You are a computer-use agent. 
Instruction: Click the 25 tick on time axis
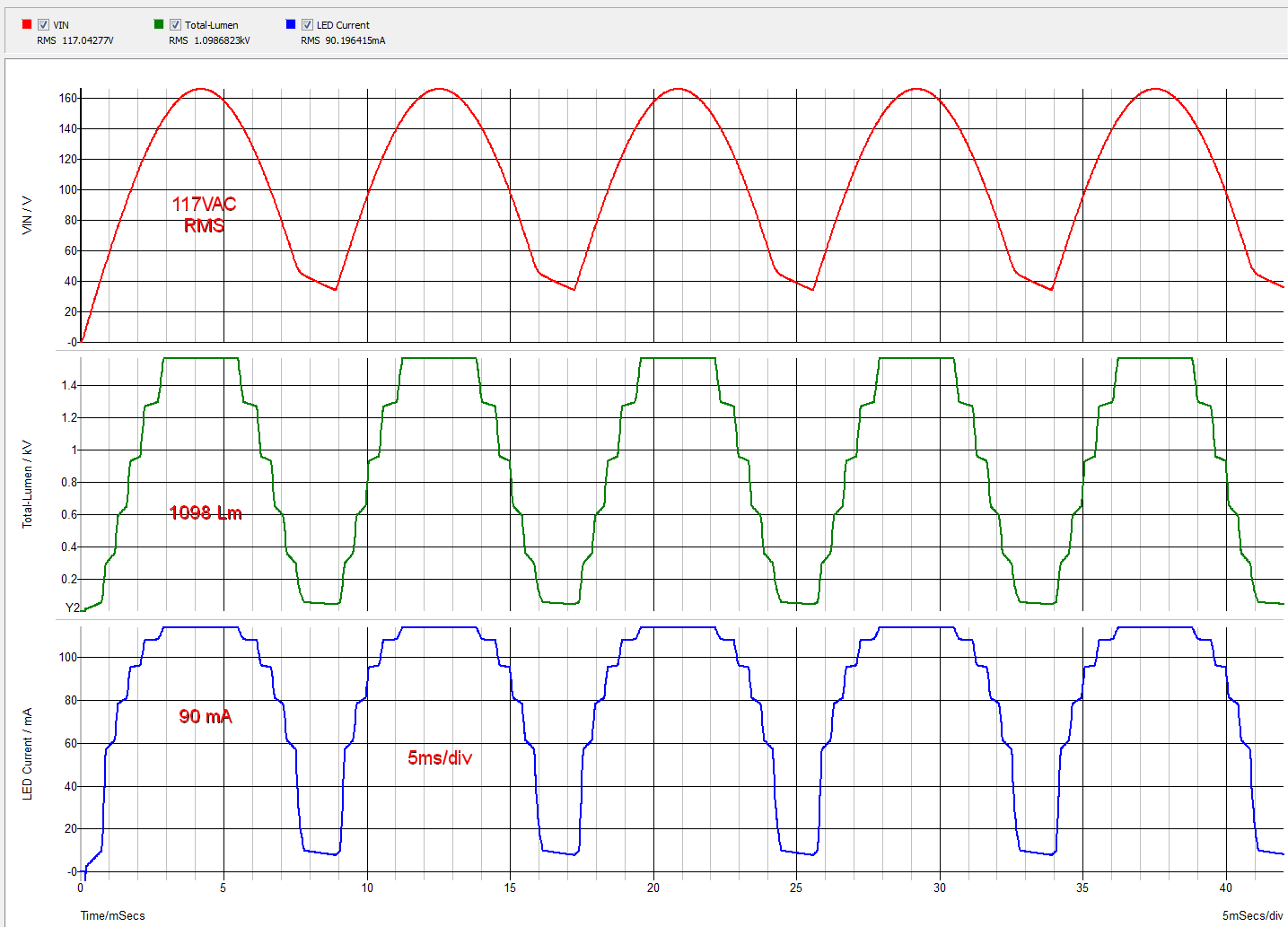(x=796, y=888)
